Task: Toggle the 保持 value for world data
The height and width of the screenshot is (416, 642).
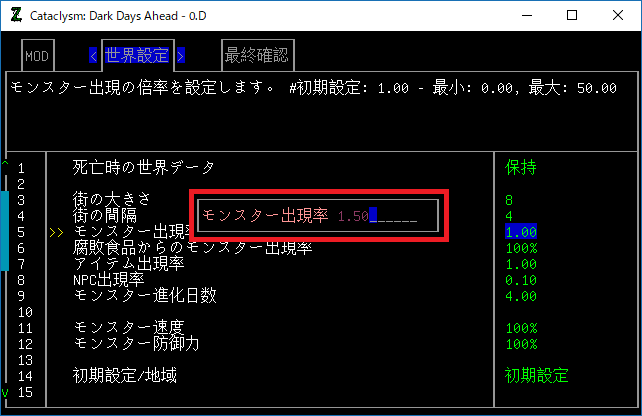Action: [x=522, y=167]
